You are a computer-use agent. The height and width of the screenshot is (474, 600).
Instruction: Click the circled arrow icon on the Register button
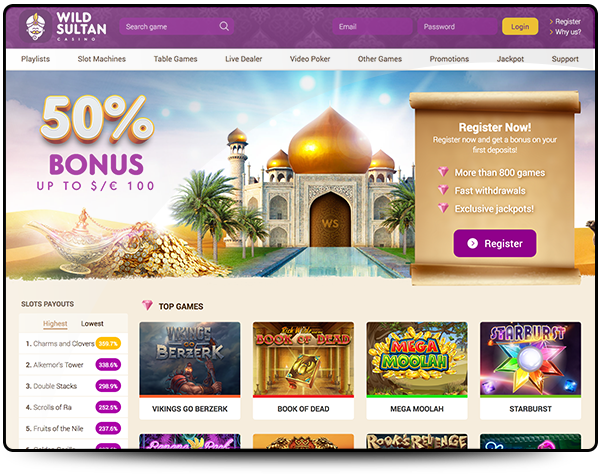(473, 243)
